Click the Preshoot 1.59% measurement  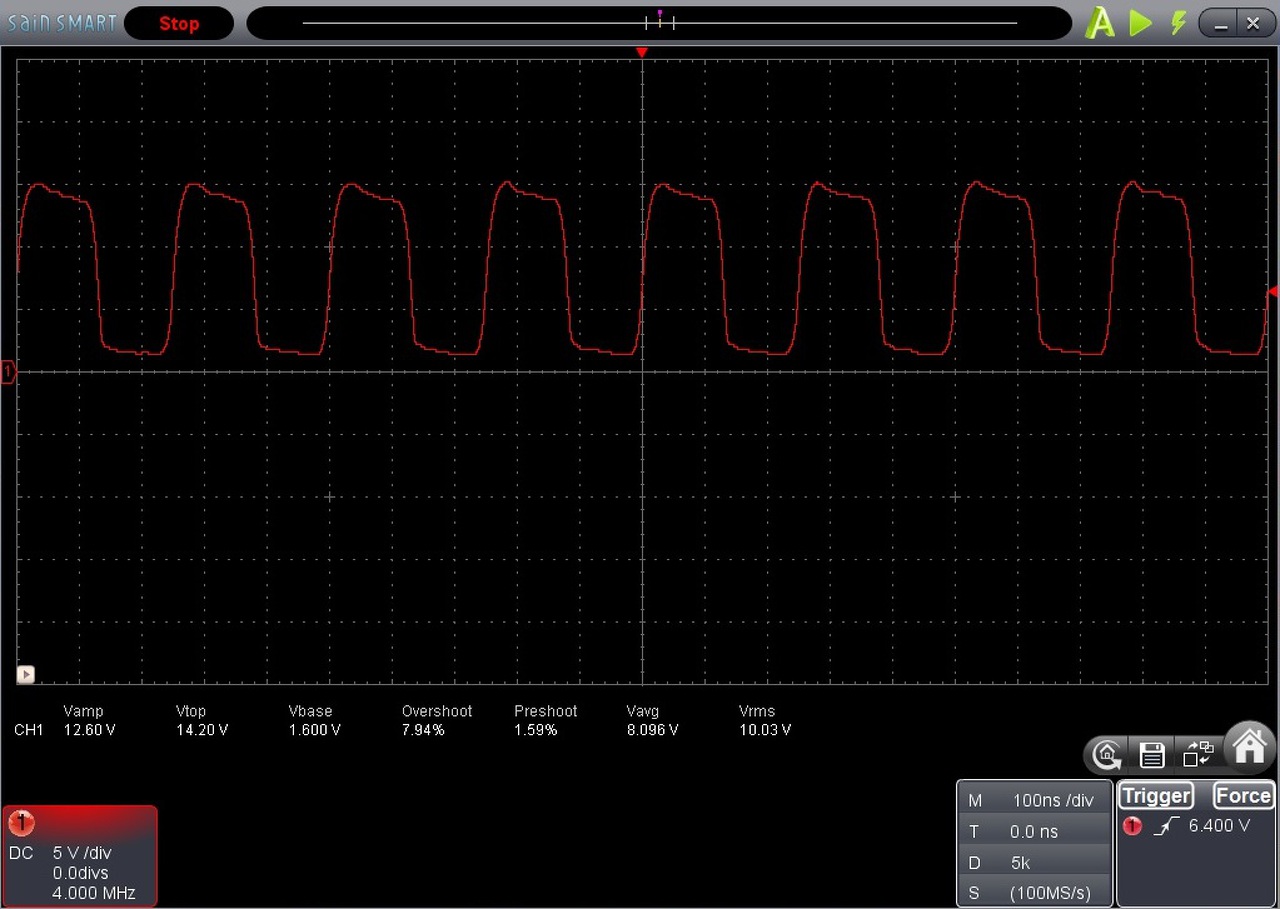pyautogui.click(x=546, y=720)
